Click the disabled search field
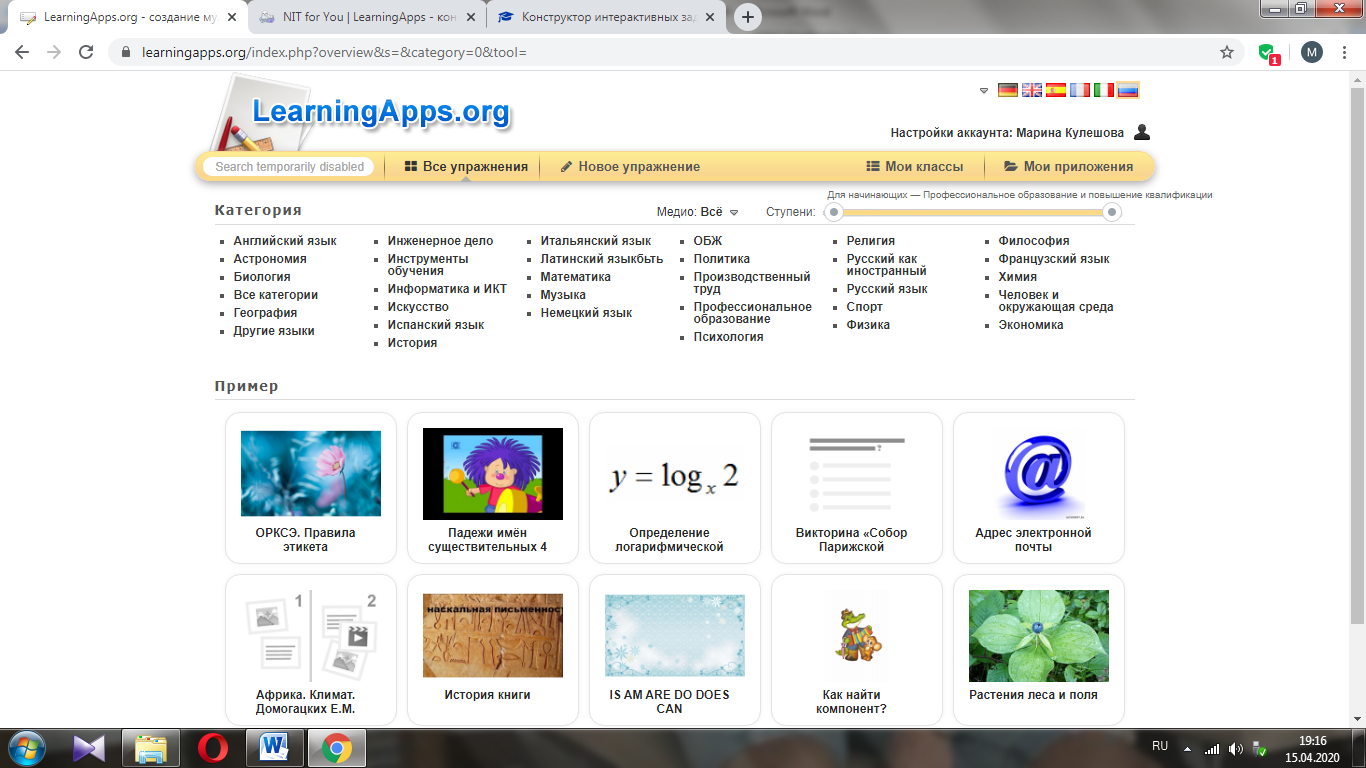 click(x=289, y=167)
